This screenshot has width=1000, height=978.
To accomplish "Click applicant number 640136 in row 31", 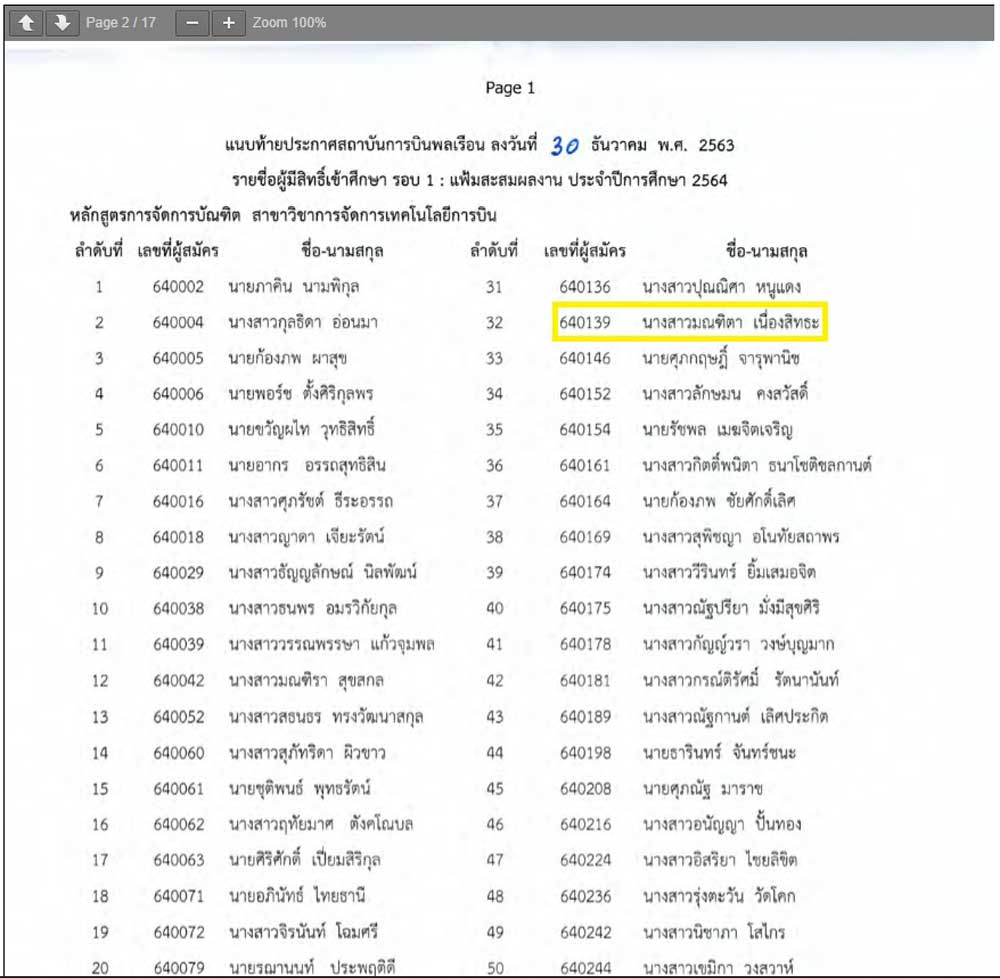I will 585,287.
